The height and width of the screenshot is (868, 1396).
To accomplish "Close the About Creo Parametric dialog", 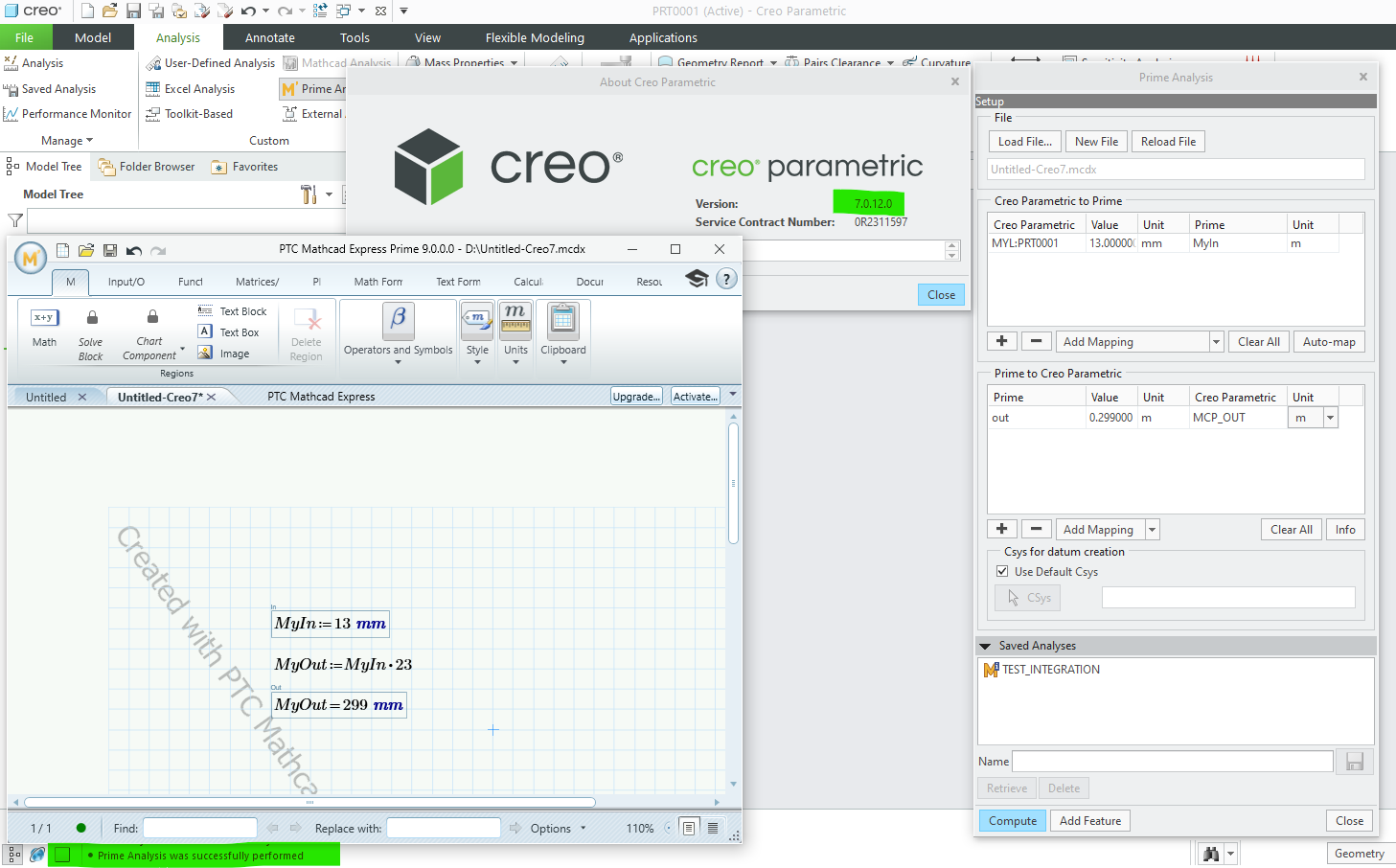I will [x=941, y=295].
